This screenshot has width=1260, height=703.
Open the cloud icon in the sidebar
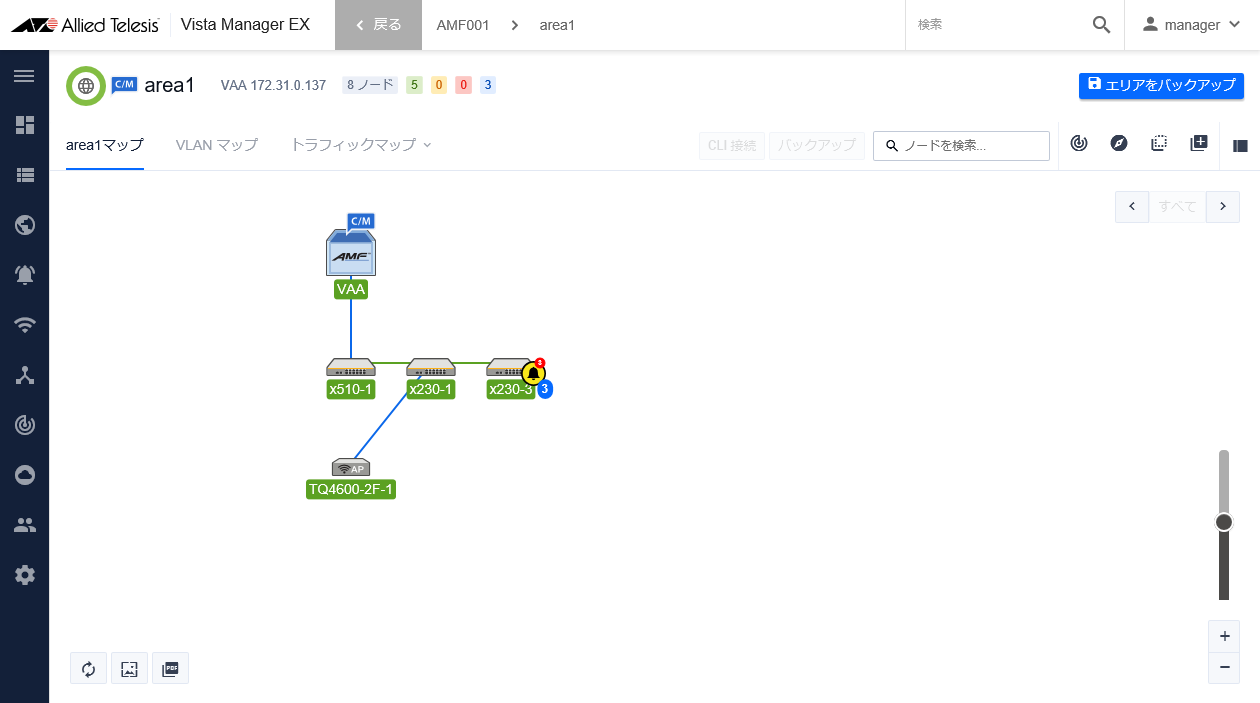(24, 475)
